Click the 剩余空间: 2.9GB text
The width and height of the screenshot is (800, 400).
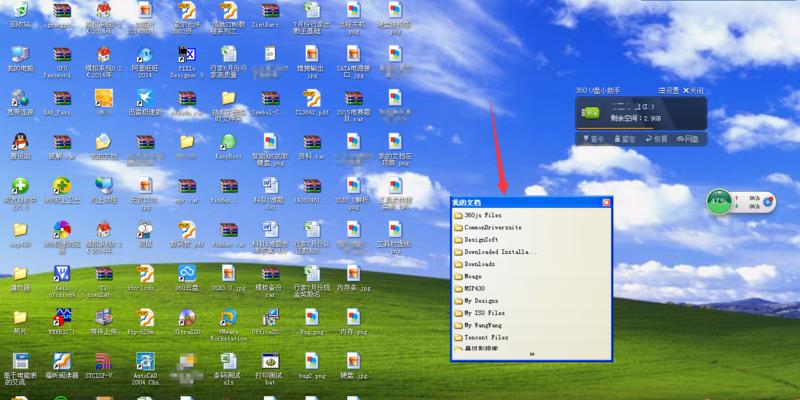tap(636, 118)
